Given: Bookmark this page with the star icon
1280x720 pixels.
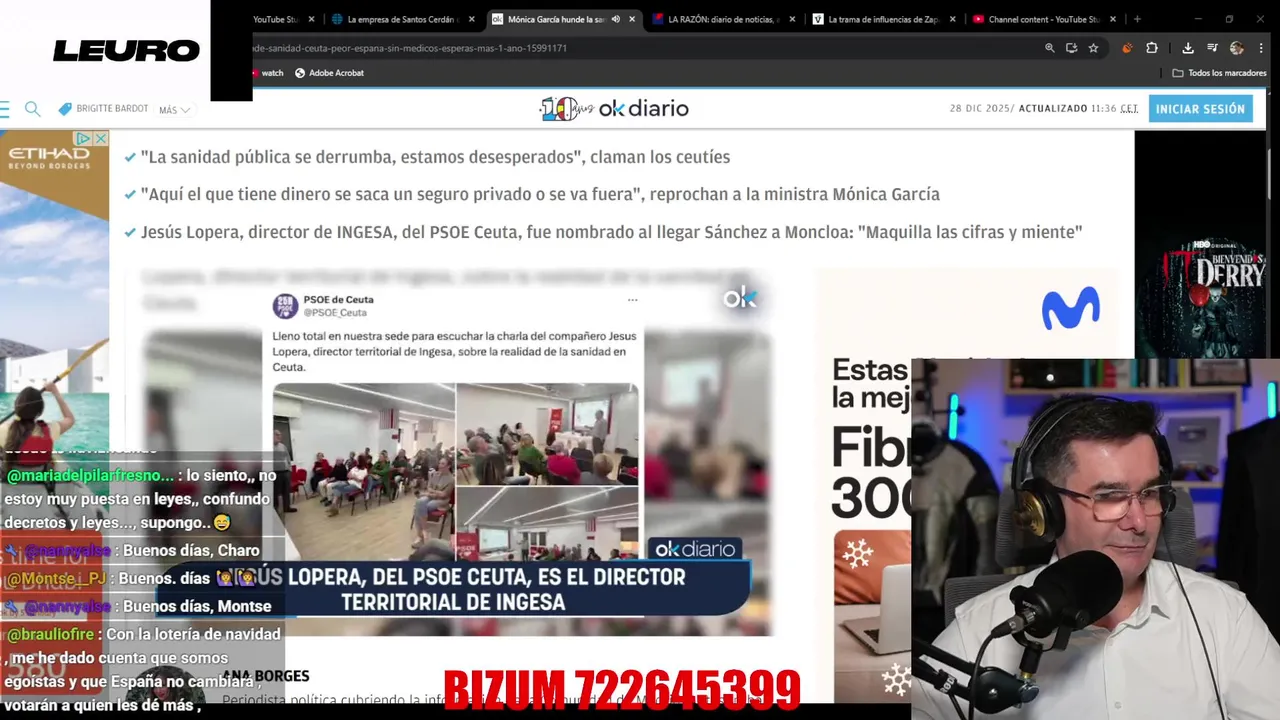Looking at the screenshot, I should point(1093,48).
